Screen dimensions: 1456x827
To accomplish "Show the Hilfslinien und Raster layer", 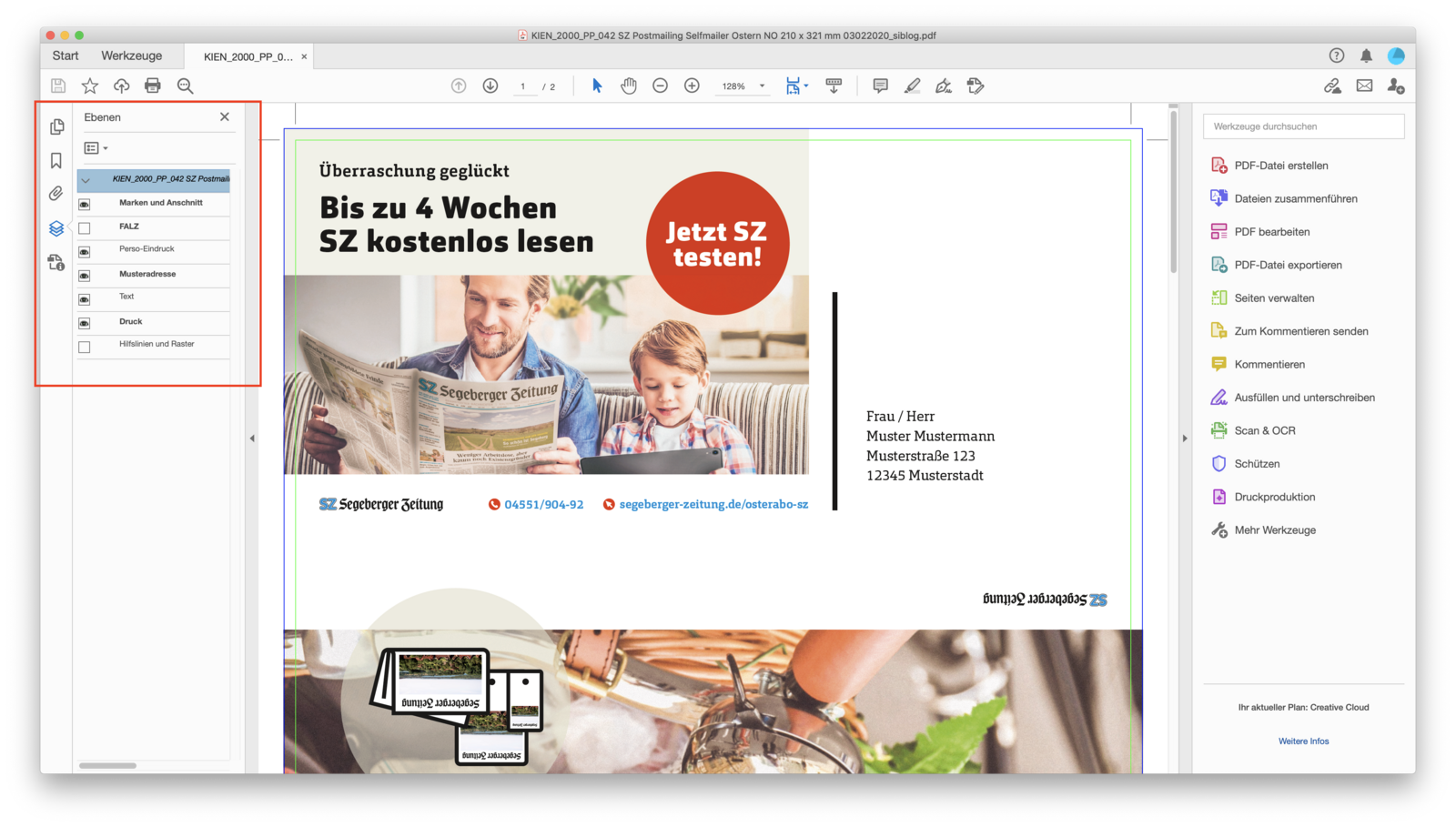I will pos(85,347).
